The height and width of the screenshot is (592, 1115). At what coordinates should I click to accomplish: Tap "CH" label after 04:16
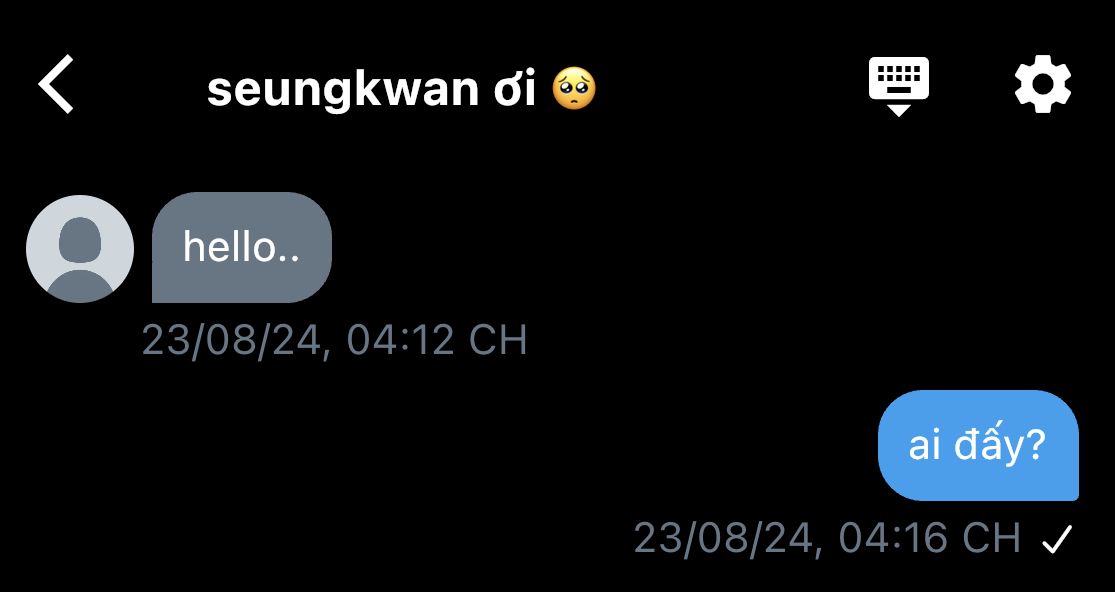click(x=992, y=538)
